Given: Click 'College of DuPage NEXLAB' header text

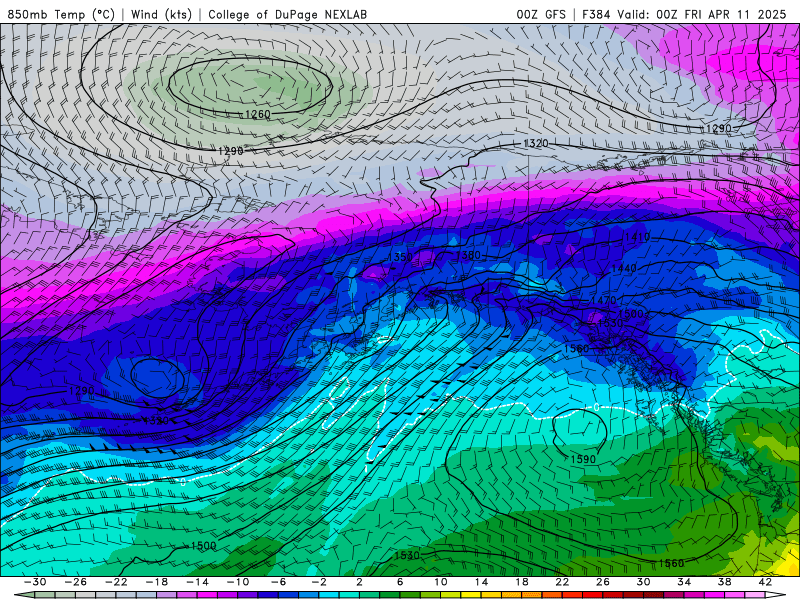Looking at the screenshot, I should [287, 14].
